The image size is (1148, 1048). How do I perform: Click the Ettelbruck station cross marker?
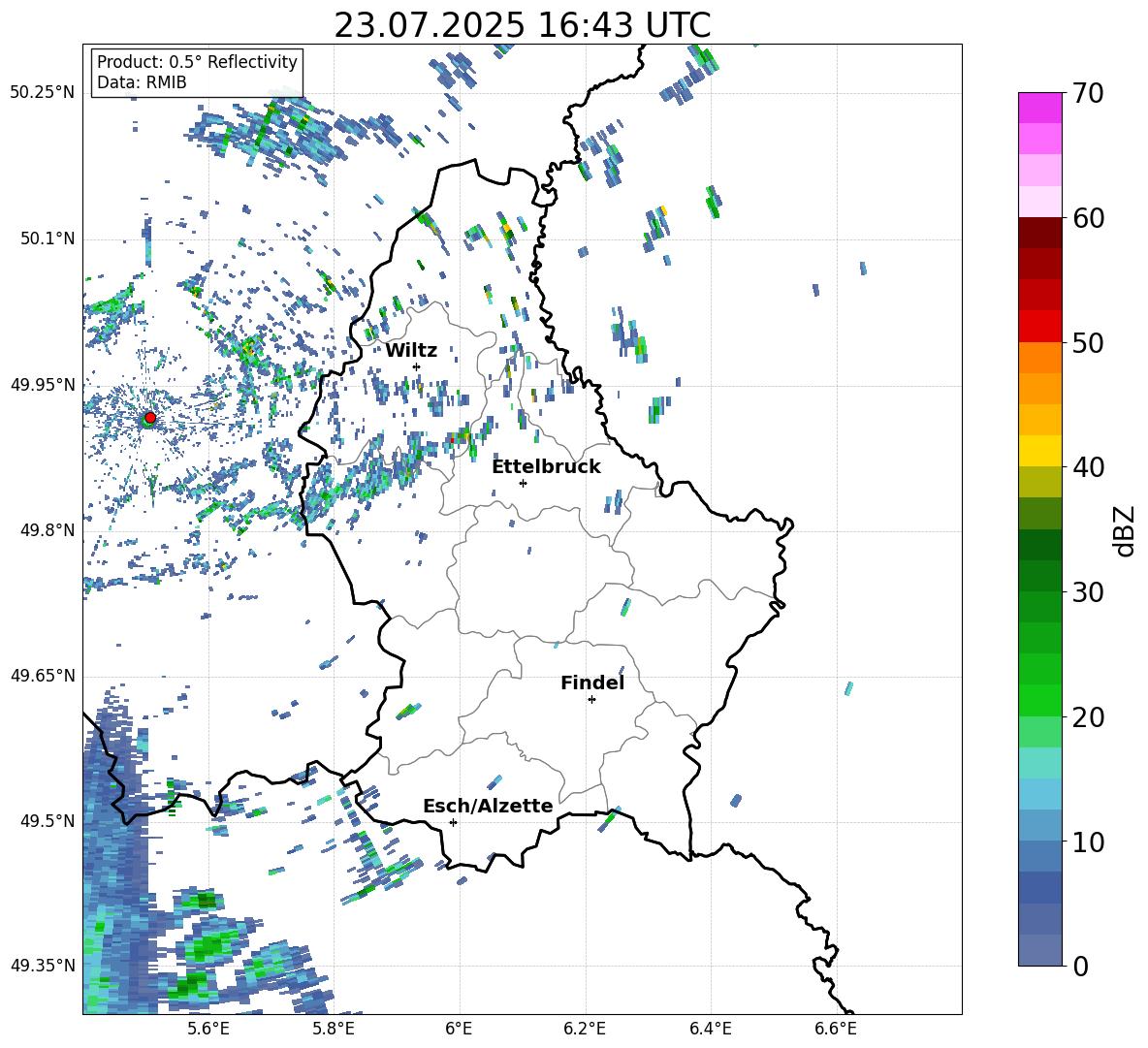click(523, 483)
